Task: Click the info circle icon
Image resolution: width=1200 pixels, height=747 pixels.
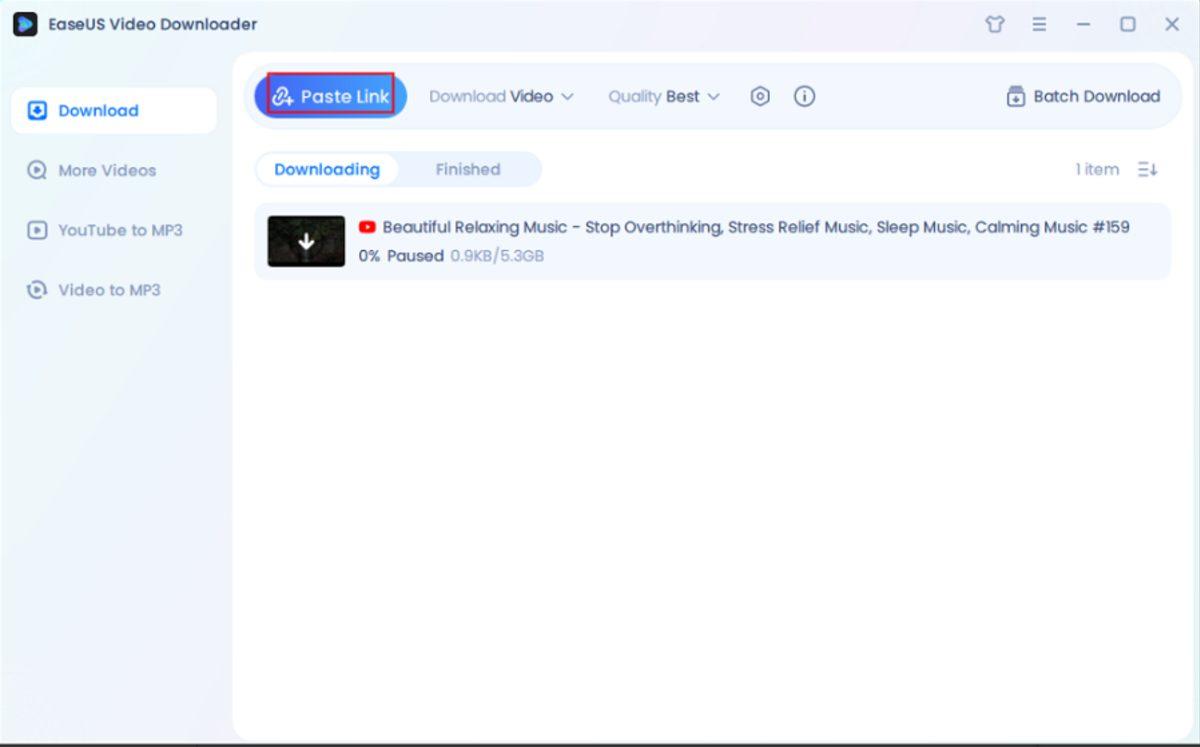Action: [804, 96]
